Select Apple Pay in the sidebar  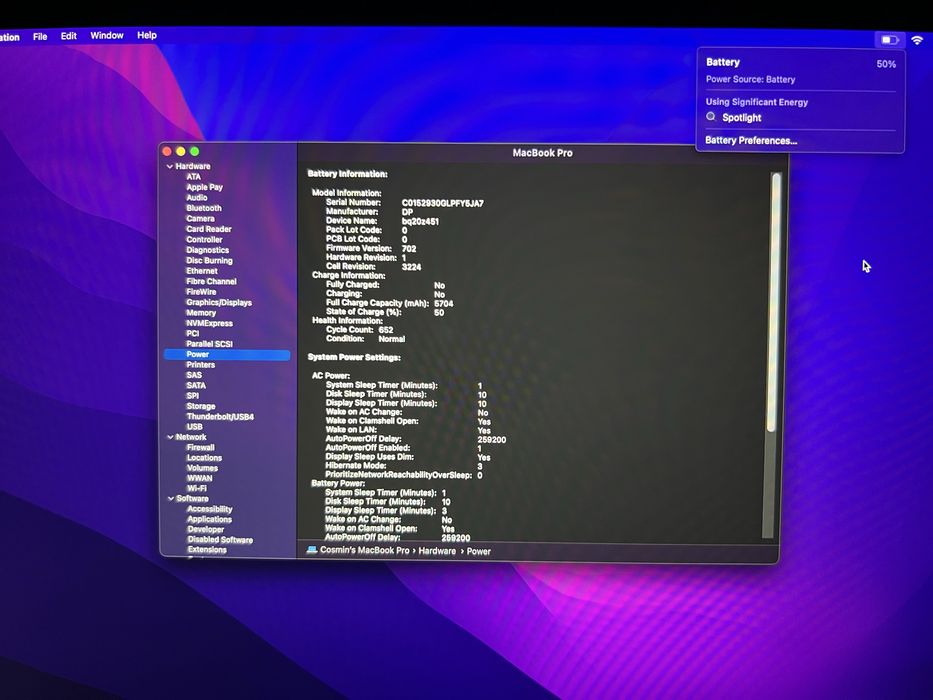click(204, 187)
